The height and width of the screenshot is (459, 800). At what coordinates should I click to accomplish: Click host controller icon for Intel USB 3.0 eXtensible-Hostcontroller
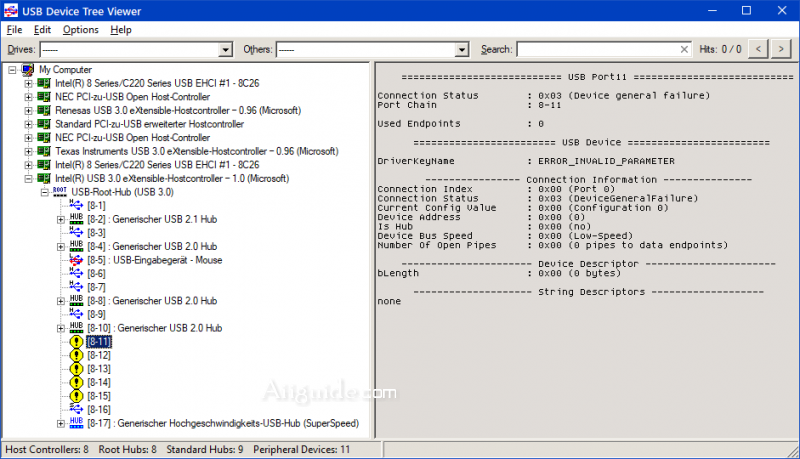tap(44, 178)
